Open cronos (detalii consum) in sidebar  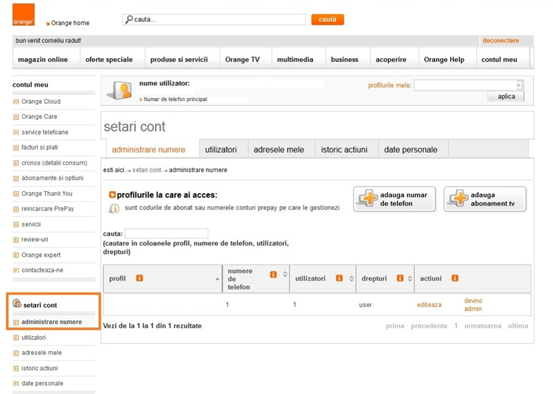(x=54, y=163)
